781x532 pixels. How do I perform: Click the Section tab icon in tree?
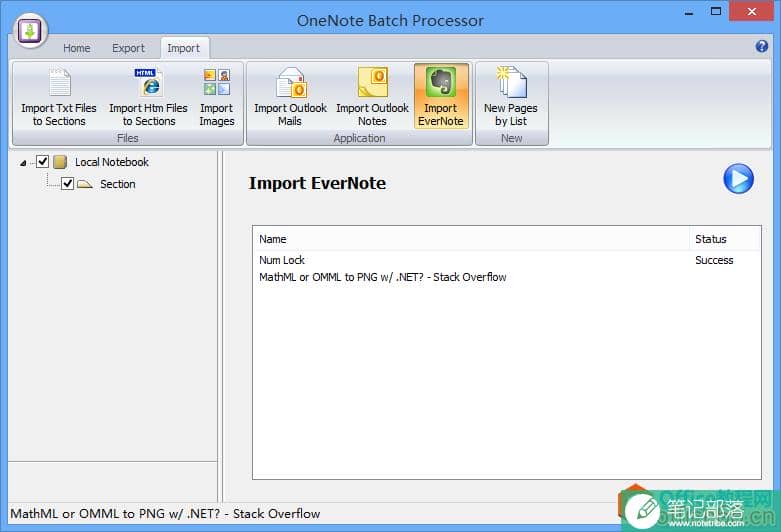85,184
